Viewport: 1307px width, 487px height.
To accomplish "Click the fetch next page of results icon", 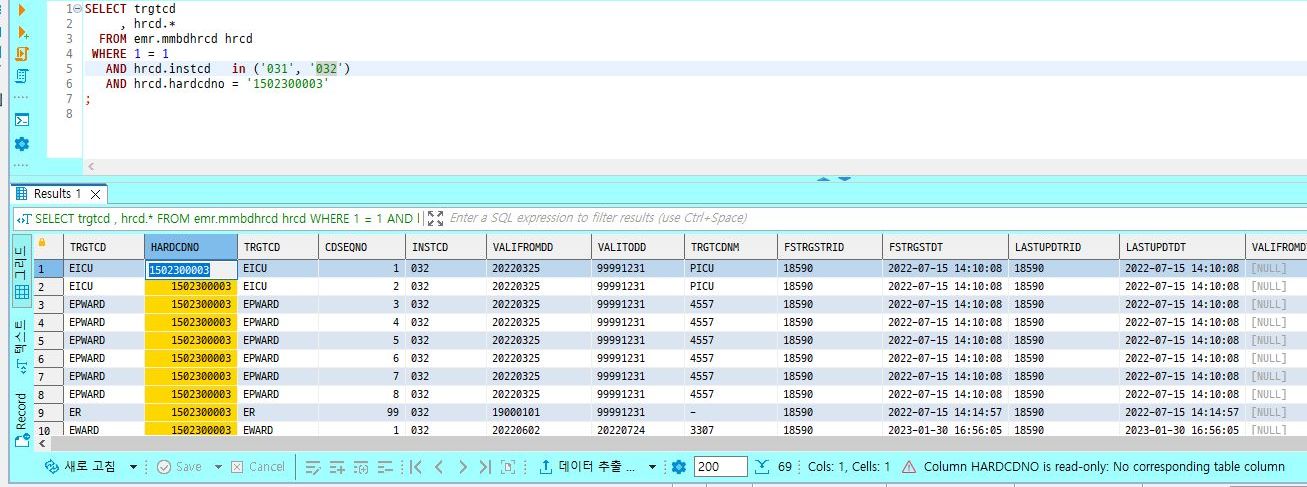I will 509,467.
